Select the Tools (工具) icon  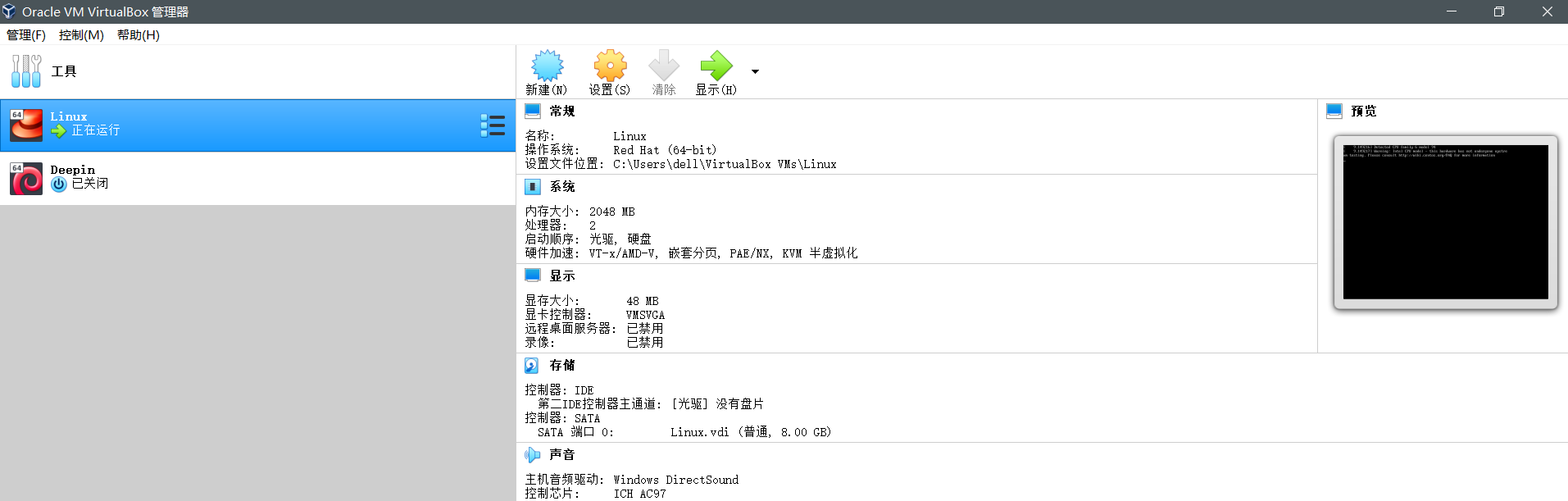point(26,71)
